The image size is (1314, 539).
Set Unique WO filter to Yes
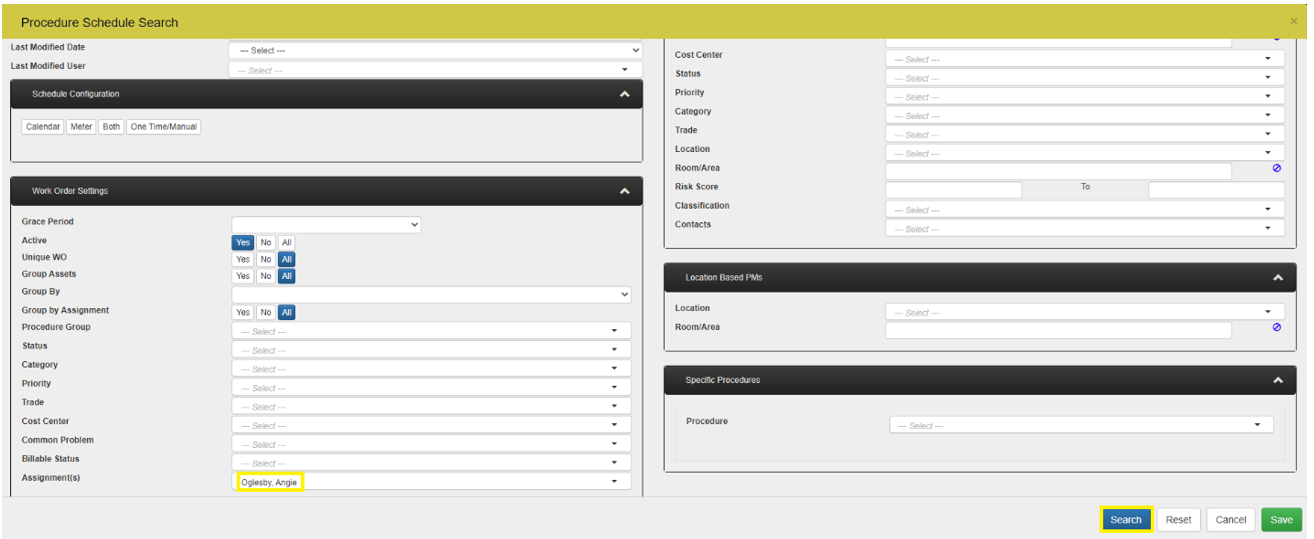click(x=243, y=259)
